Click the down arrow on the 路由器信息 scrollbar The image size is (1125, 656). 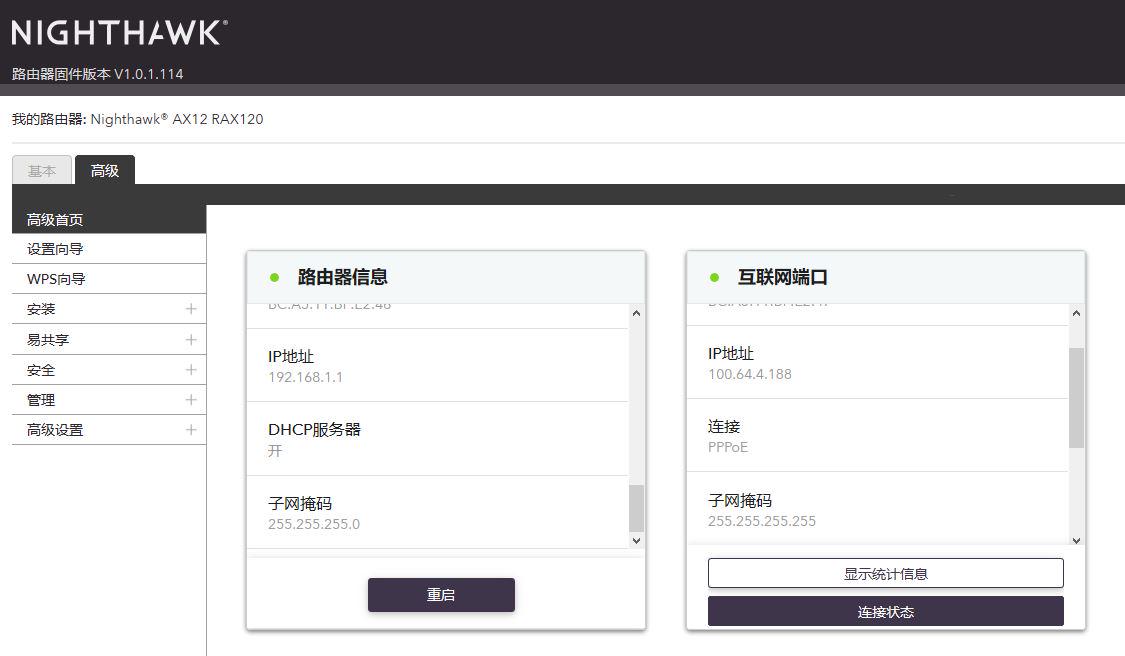[x=636, y=540]
